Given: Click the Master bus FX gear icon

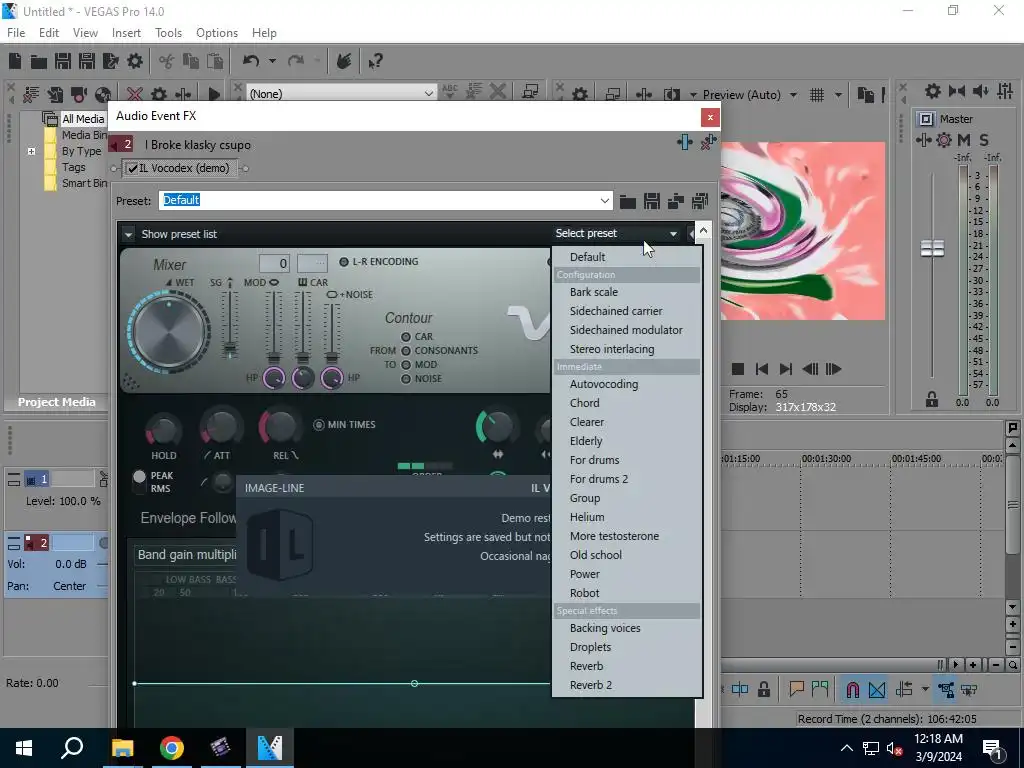Looking at the screenshot, I should click(x=944, y=140).
